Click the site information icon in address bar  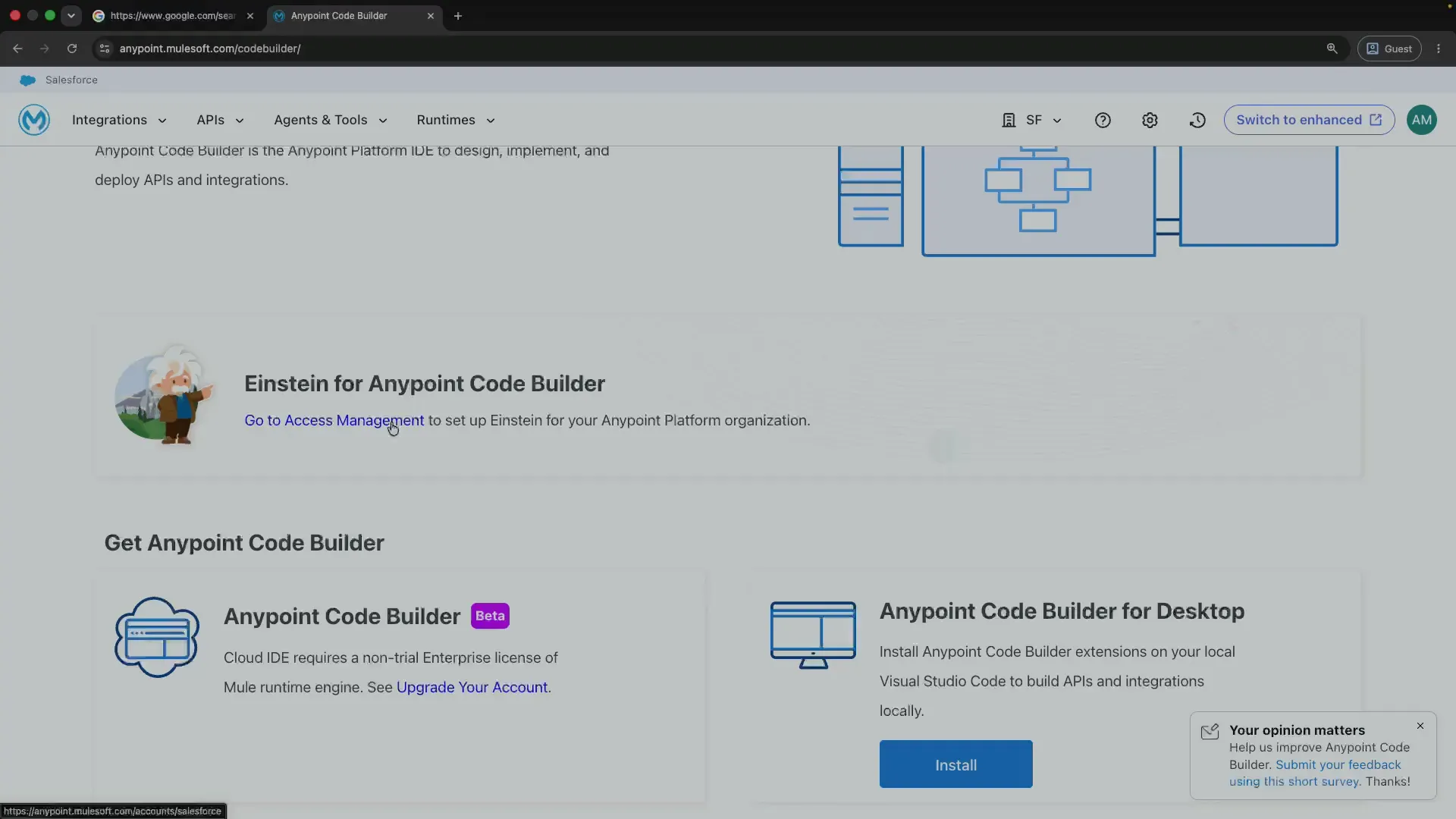pos(105,49)
